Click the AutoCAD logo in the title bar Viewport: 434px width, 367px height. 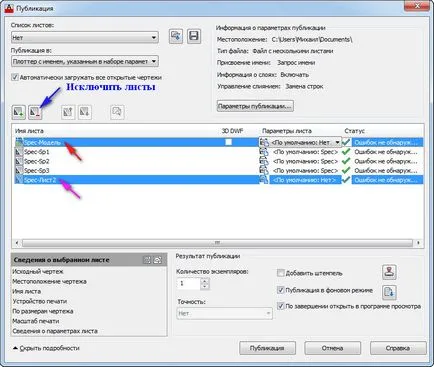9,8
